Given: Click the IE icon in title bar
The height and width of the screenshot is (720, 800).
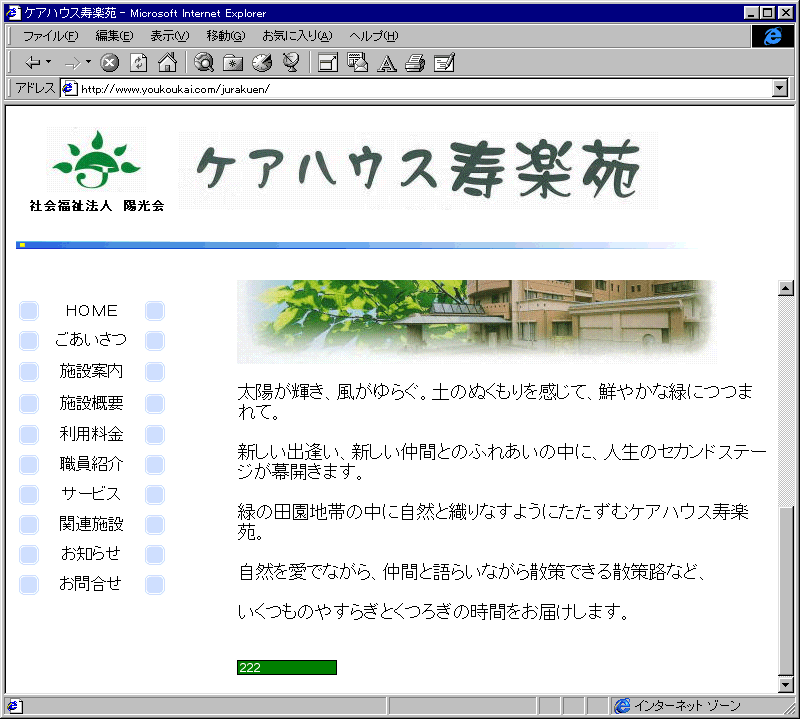Looking at the screenshot, I should [x=13, y=13].
